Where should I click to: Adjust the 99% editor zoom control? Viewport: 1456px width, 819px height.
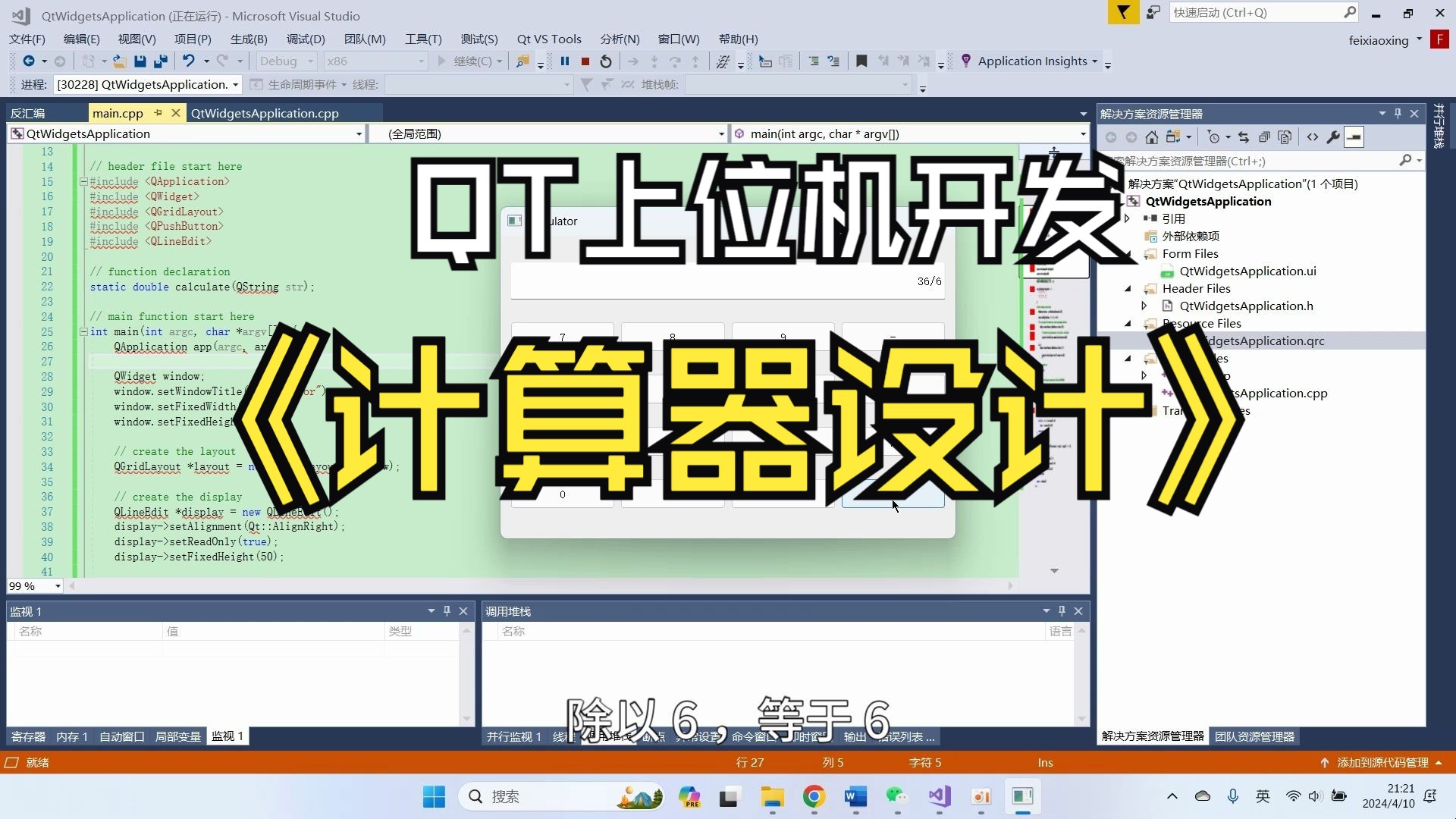click(x=34, y=585)
